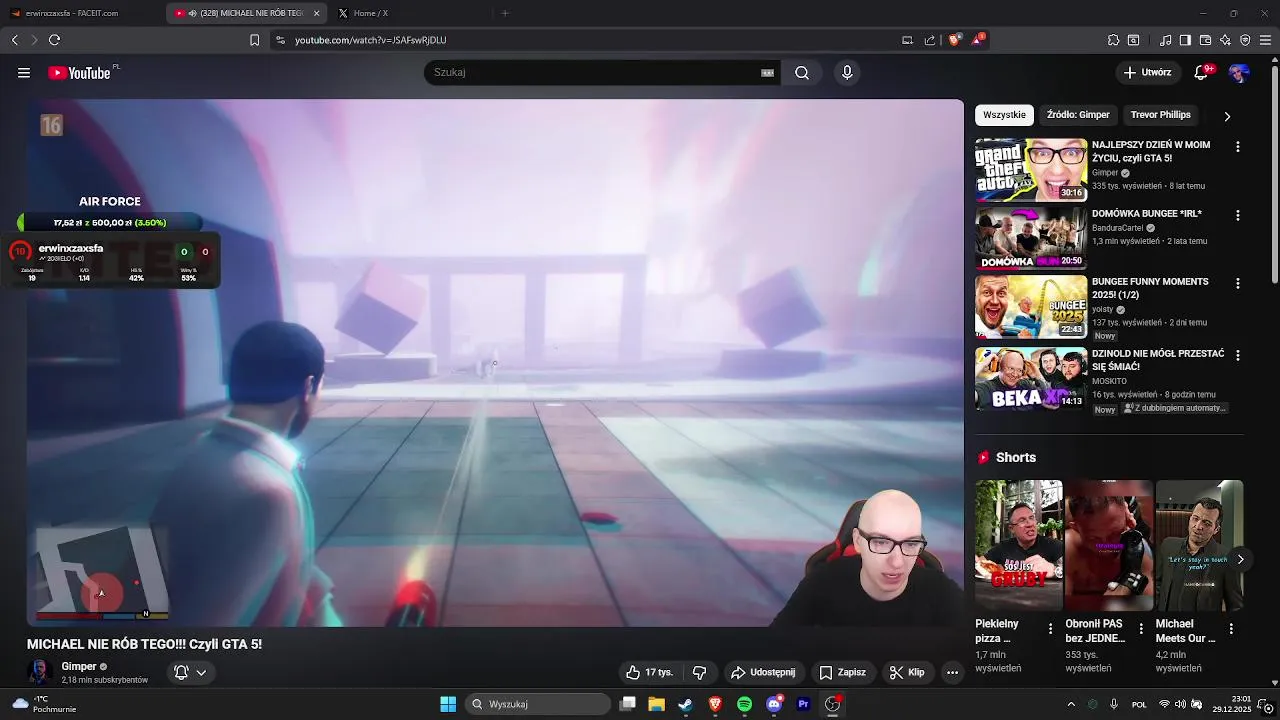Open Discord from taskbar
The width and height of the screenshot is (1280, 720).
pyautogui.click(x=774, y=704)
